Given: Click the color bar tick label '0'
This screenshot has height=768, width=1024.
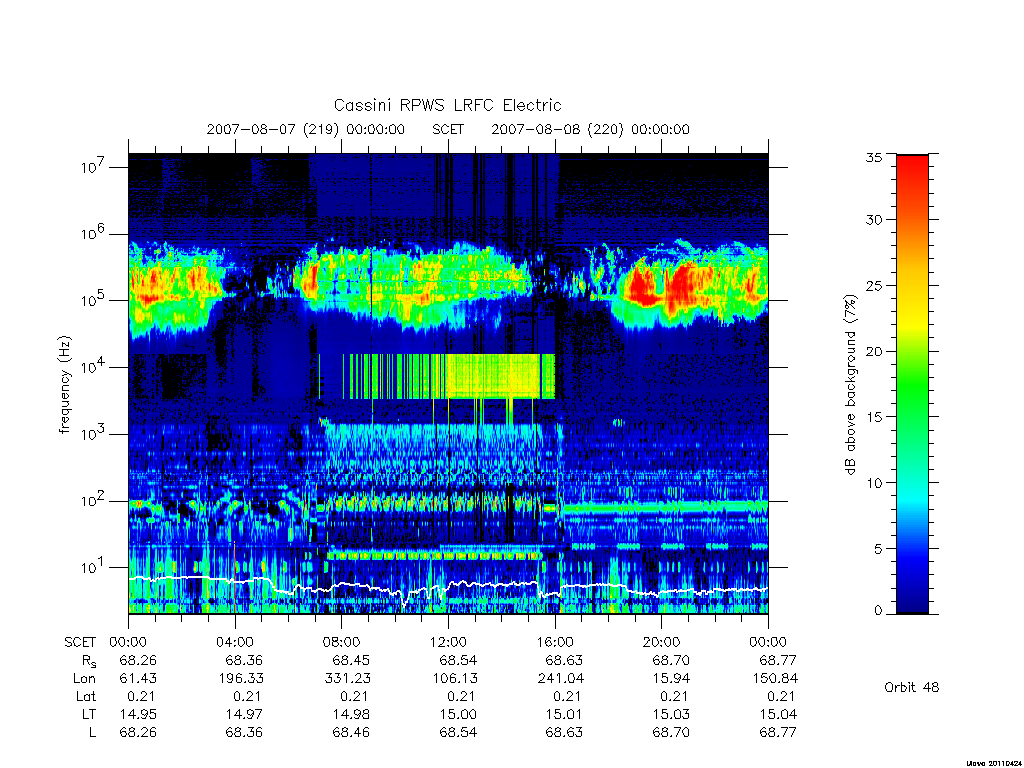Looking at the screenshot, I should 878,611.
